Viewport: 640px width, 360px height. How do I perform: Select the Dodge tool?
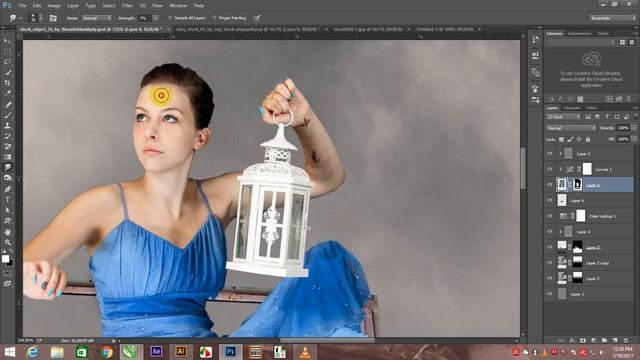pyautogui.click(x=7, y=178)
